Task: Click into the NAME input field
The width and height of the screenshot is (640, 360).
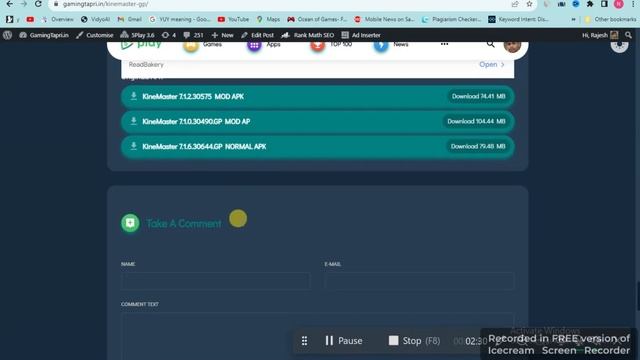Action: pos(216,281)
